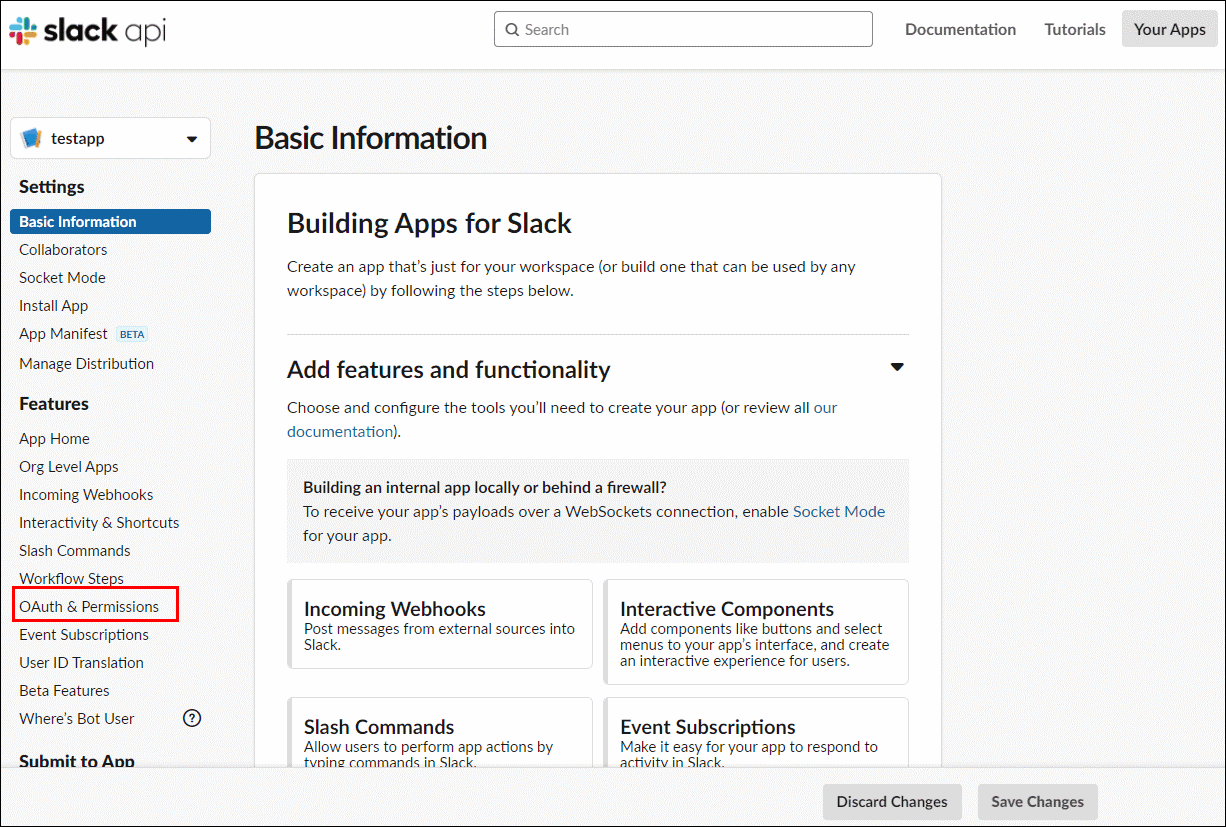Collapse the Add features and functionality section

(x=897, y=367)
